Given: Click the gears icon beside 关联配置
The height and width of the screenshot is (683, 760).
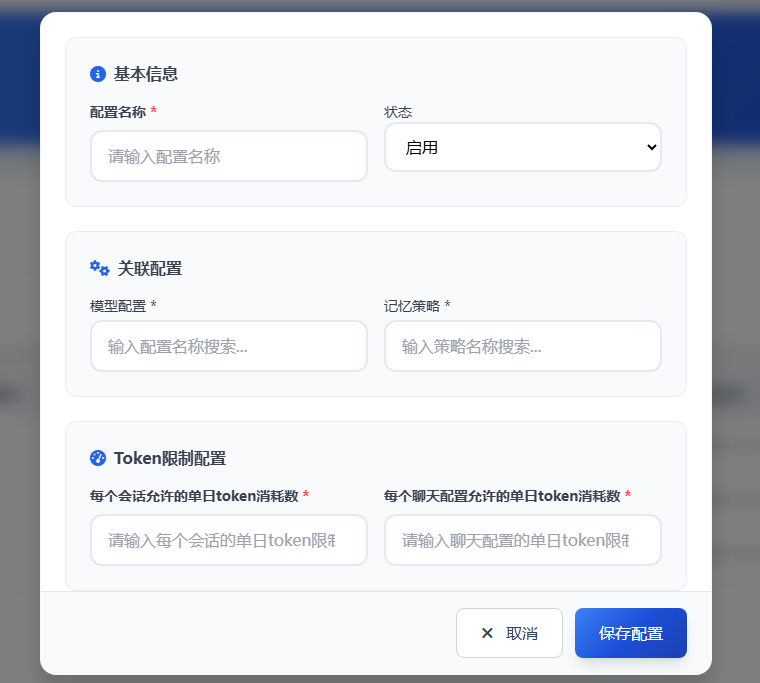Looking at the screenshot, I should [100, 268].
